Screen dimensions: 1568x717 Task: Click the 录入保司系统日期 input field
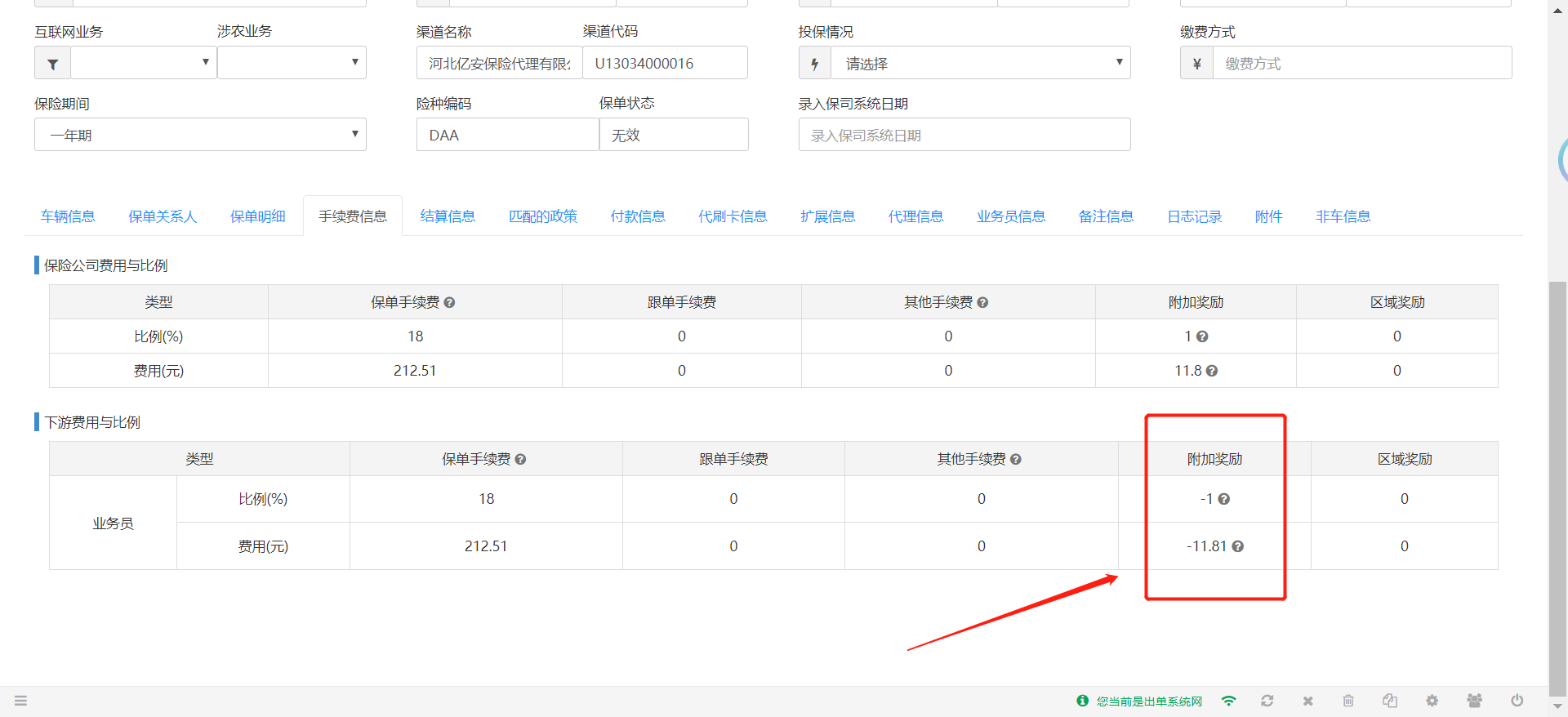tap(964, 135)
